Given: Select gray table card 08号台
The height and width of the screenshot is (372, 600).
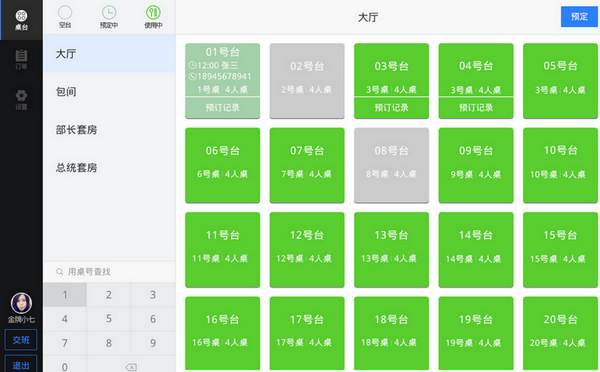Looking at the screenshot, I should (x=391, y=165).
